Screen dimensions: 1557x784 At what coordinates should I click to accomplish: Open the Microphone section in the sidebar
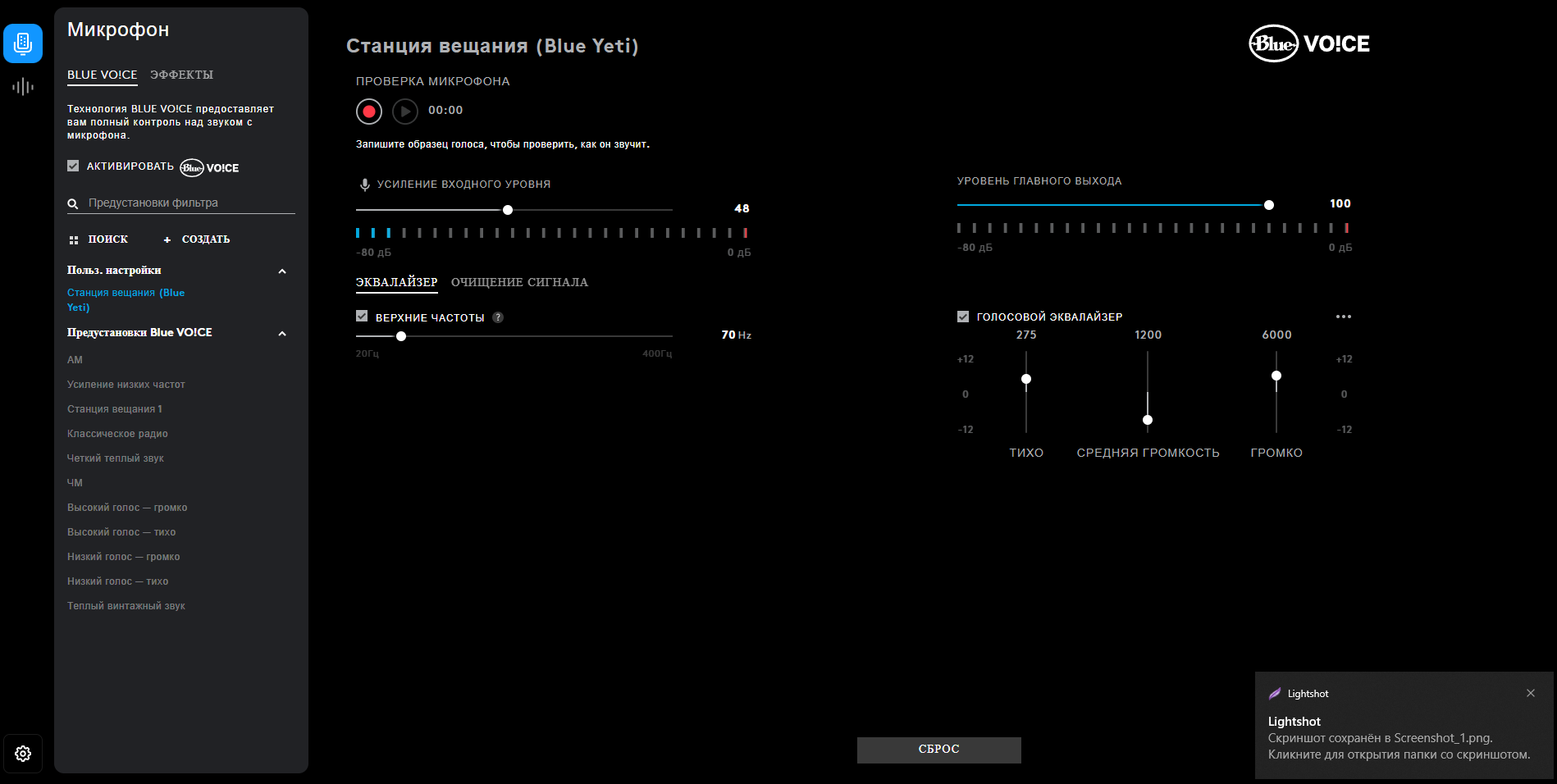[x=23, y=43]
